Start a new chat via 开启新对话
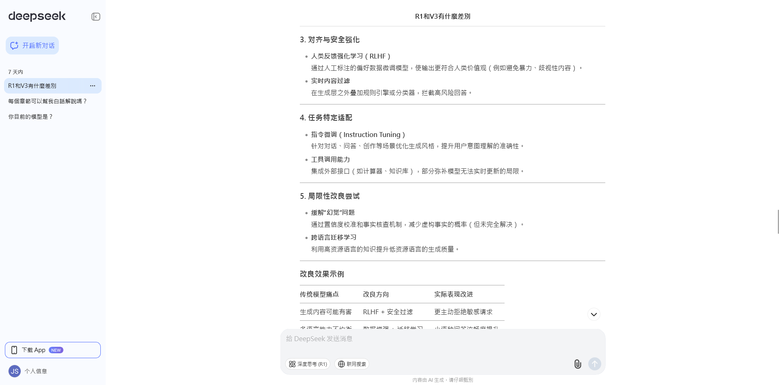This screenshot has height=385, width=780. 32,45
